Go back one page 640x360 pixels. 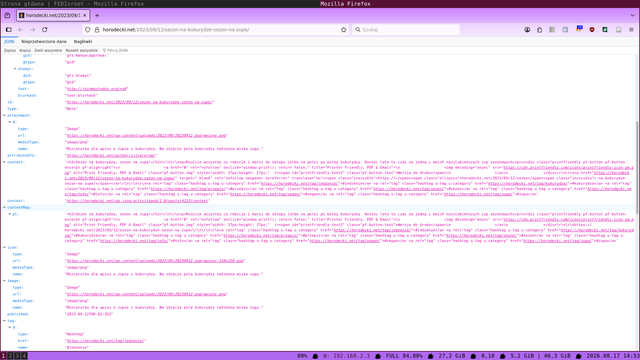[x=20, y=29]
